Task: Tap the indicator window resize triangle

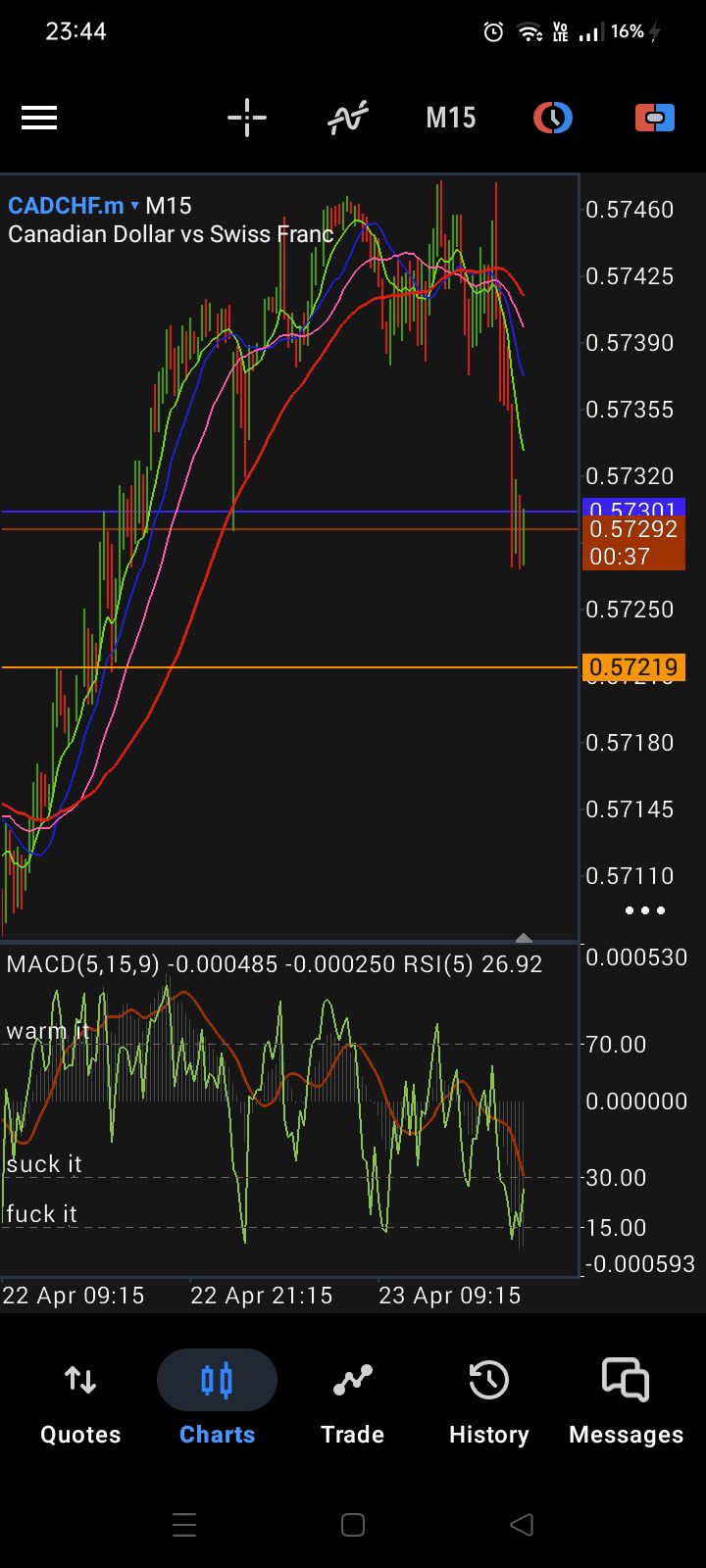Action: pyautogui.click(x=524, y=938)
